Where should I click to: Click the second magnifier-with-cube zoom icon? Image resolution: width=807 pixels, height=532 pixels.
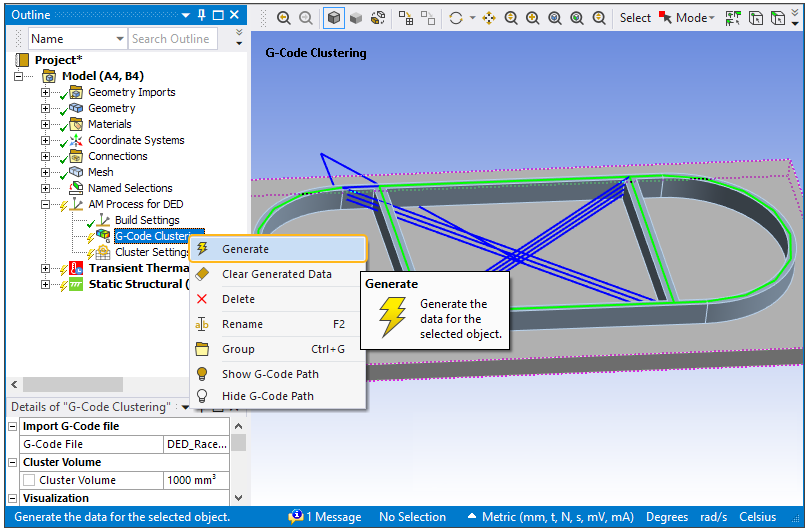[x=577, y=18]
